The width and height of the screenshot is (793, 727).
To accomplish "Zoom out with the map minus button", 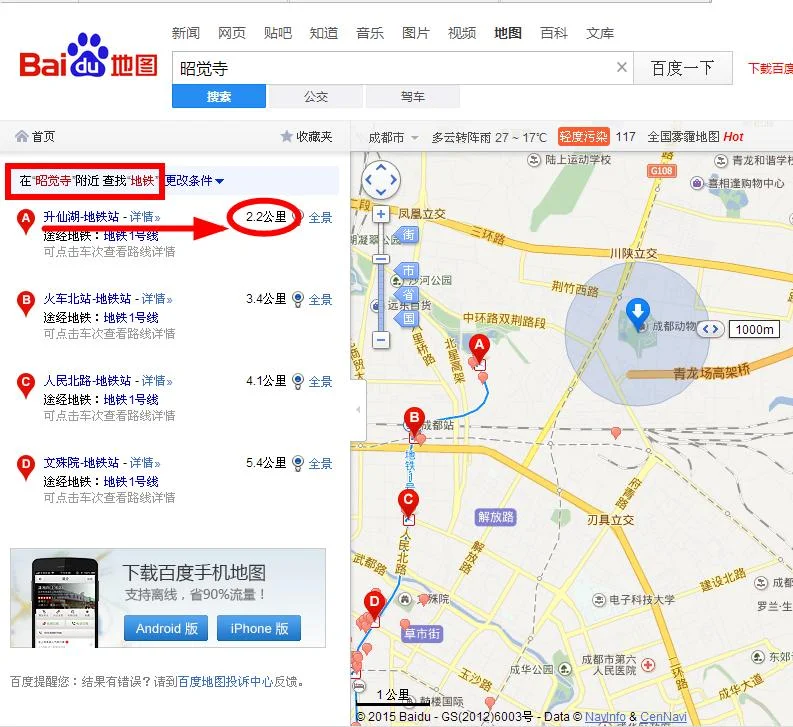I will tap(381, 339).
